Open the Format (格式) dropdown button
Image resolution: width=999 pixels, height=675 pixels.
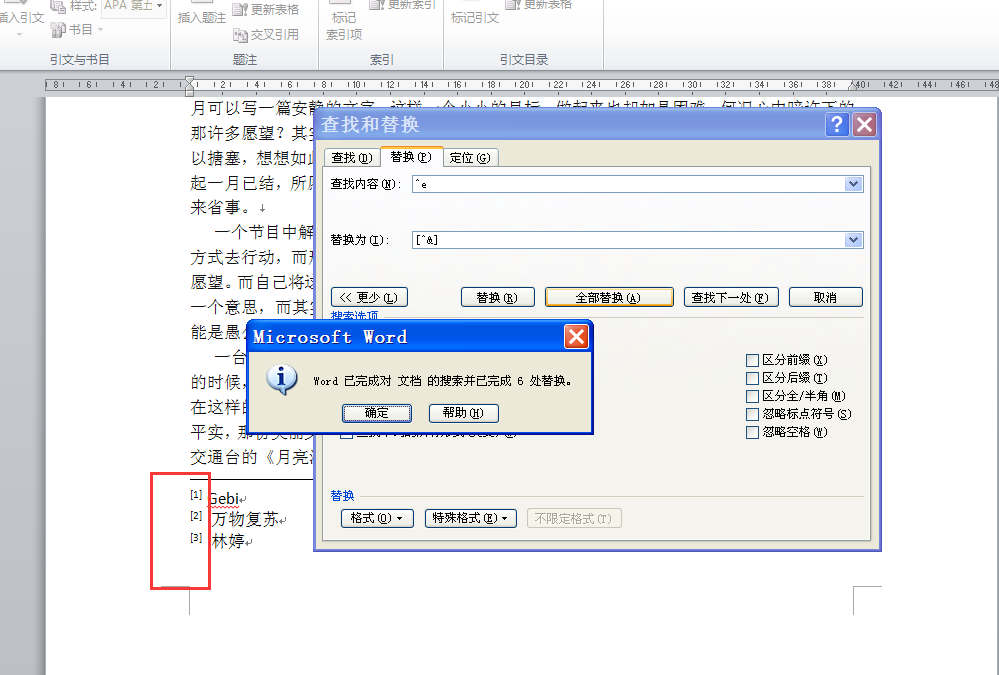(x=377, y=518)
